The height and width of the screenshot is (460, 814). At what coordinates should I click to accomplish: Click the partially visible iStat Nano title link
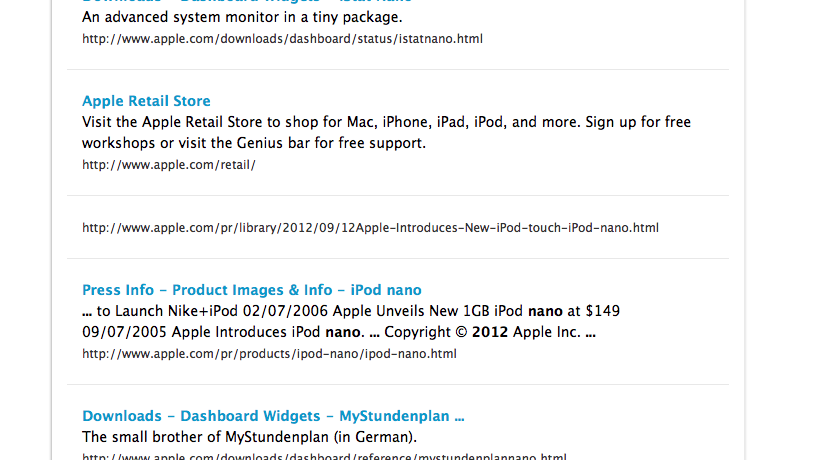[x=247, y=2]
